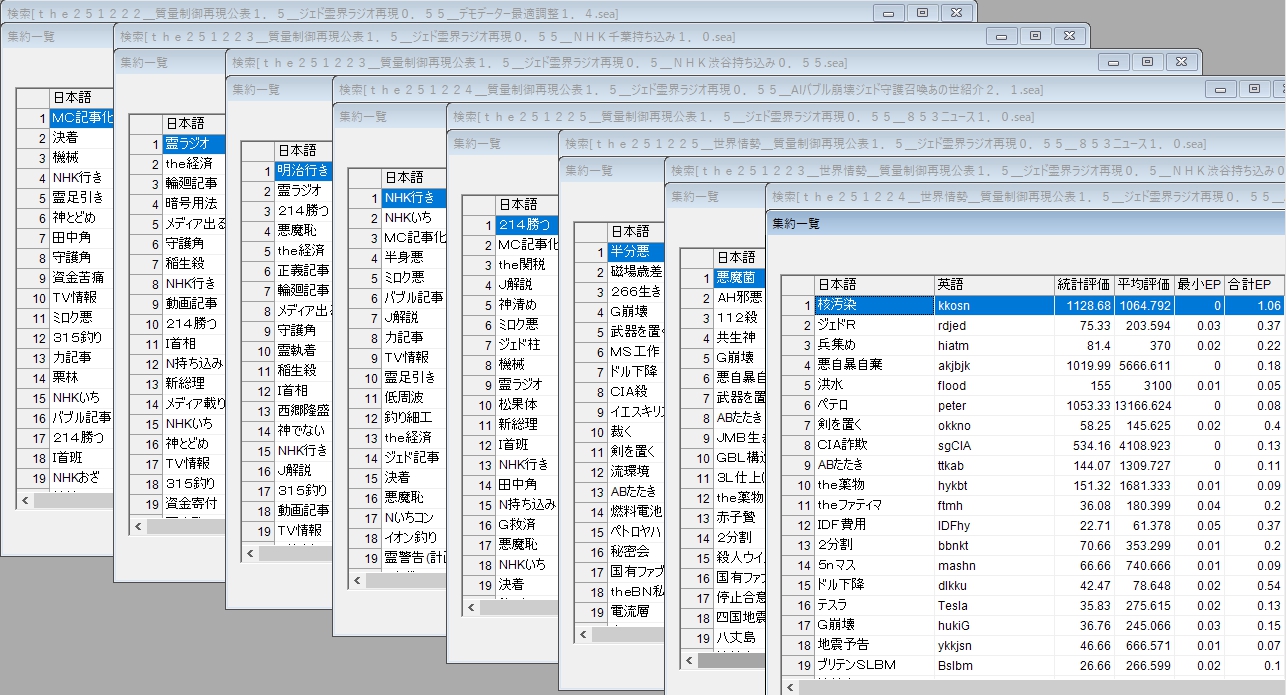Close the デモデーター最適調整 search window
Image resolution: width=1286 pixels, height=695 pixels.
pyautogui.click(x=956, y=12)
